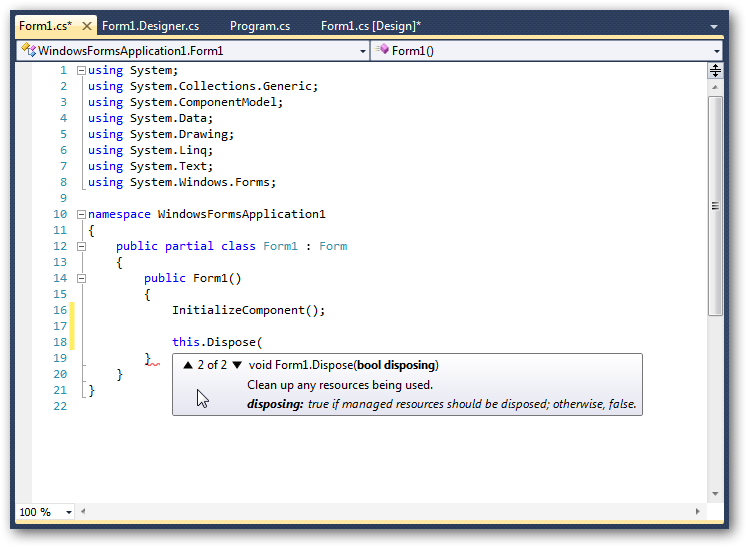
Task: Click the Form1() method icon in the member dropdown
Action: click(382, 50)
